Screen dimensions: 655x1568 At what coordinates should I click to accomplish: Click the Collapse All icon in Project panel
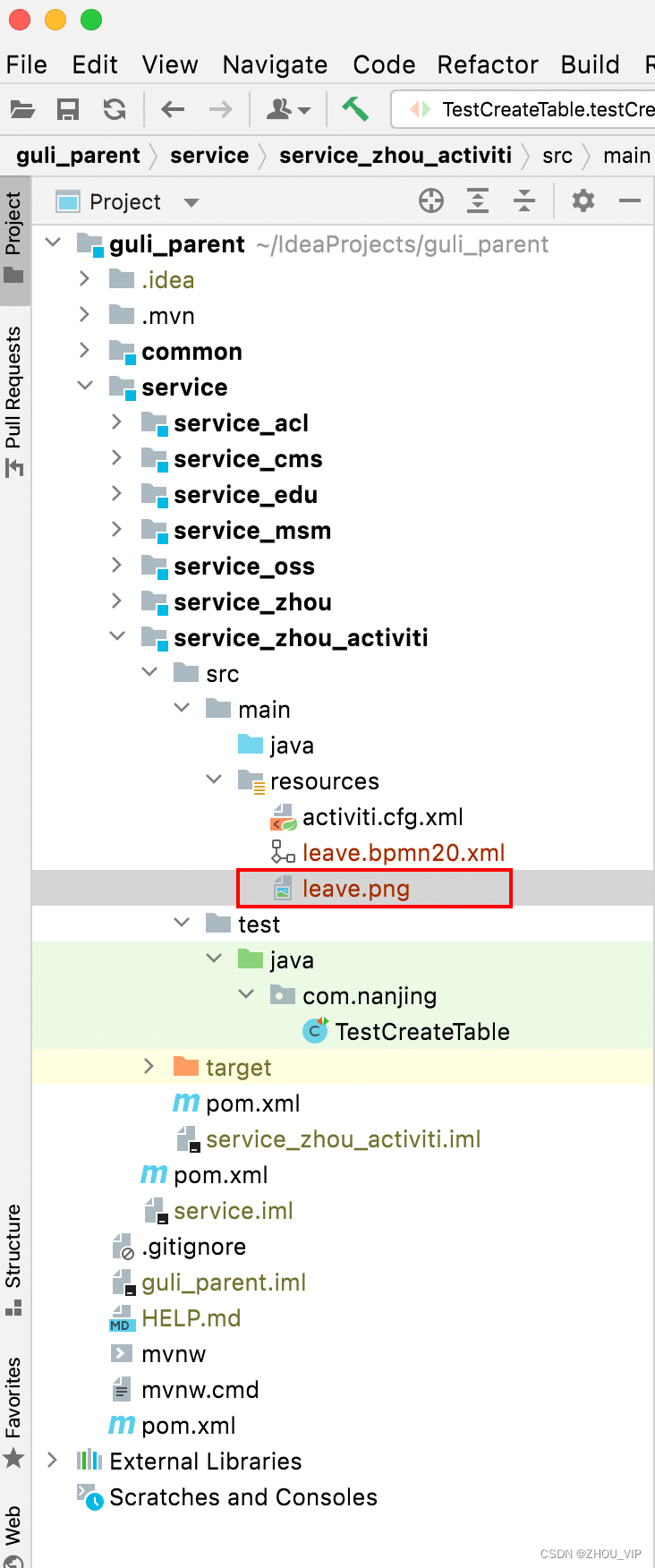(x=524, y=201)
